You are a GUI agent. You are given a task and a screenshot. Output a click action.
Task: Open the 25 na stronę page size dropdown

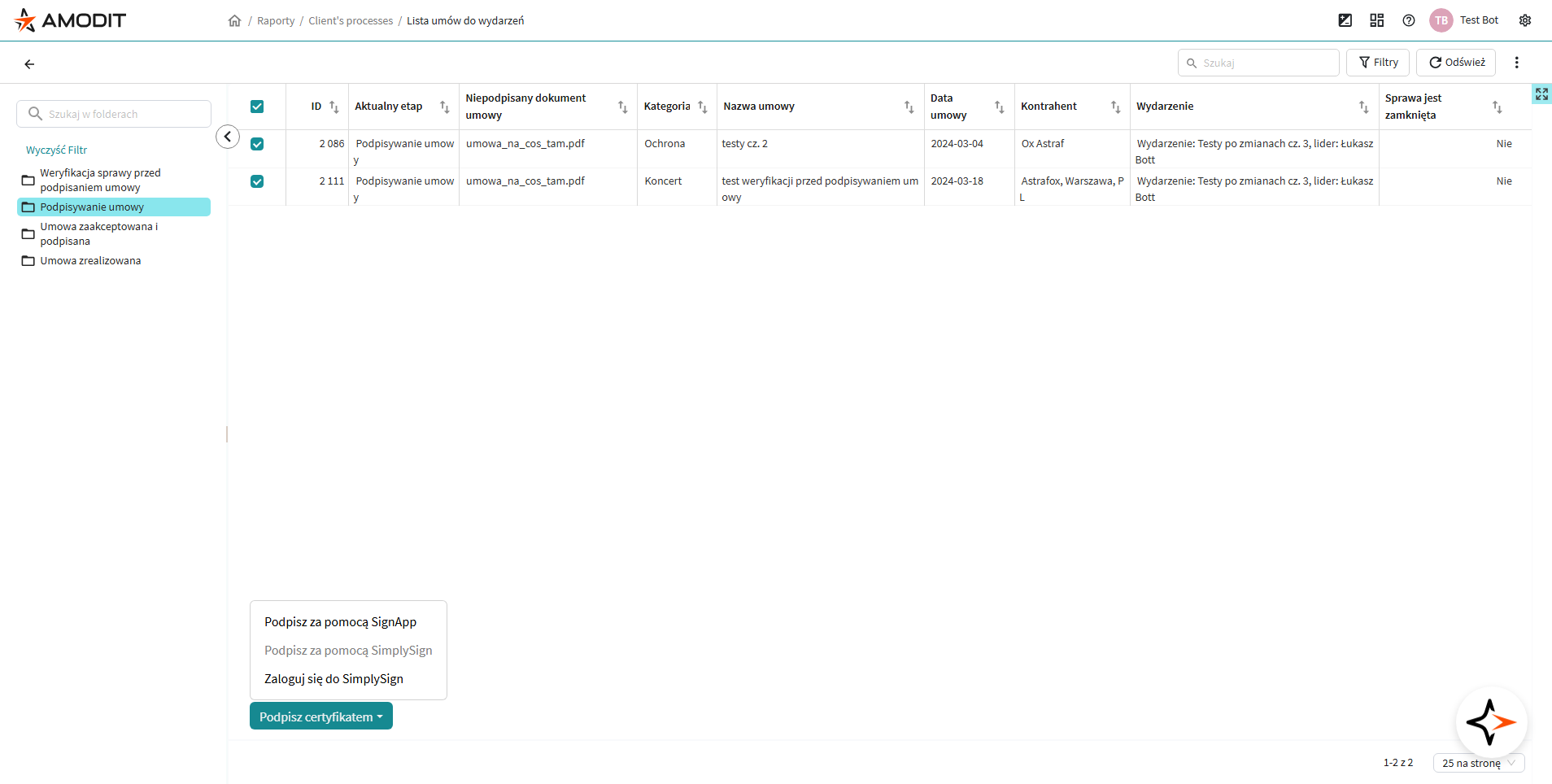(x=1478, y=763)
